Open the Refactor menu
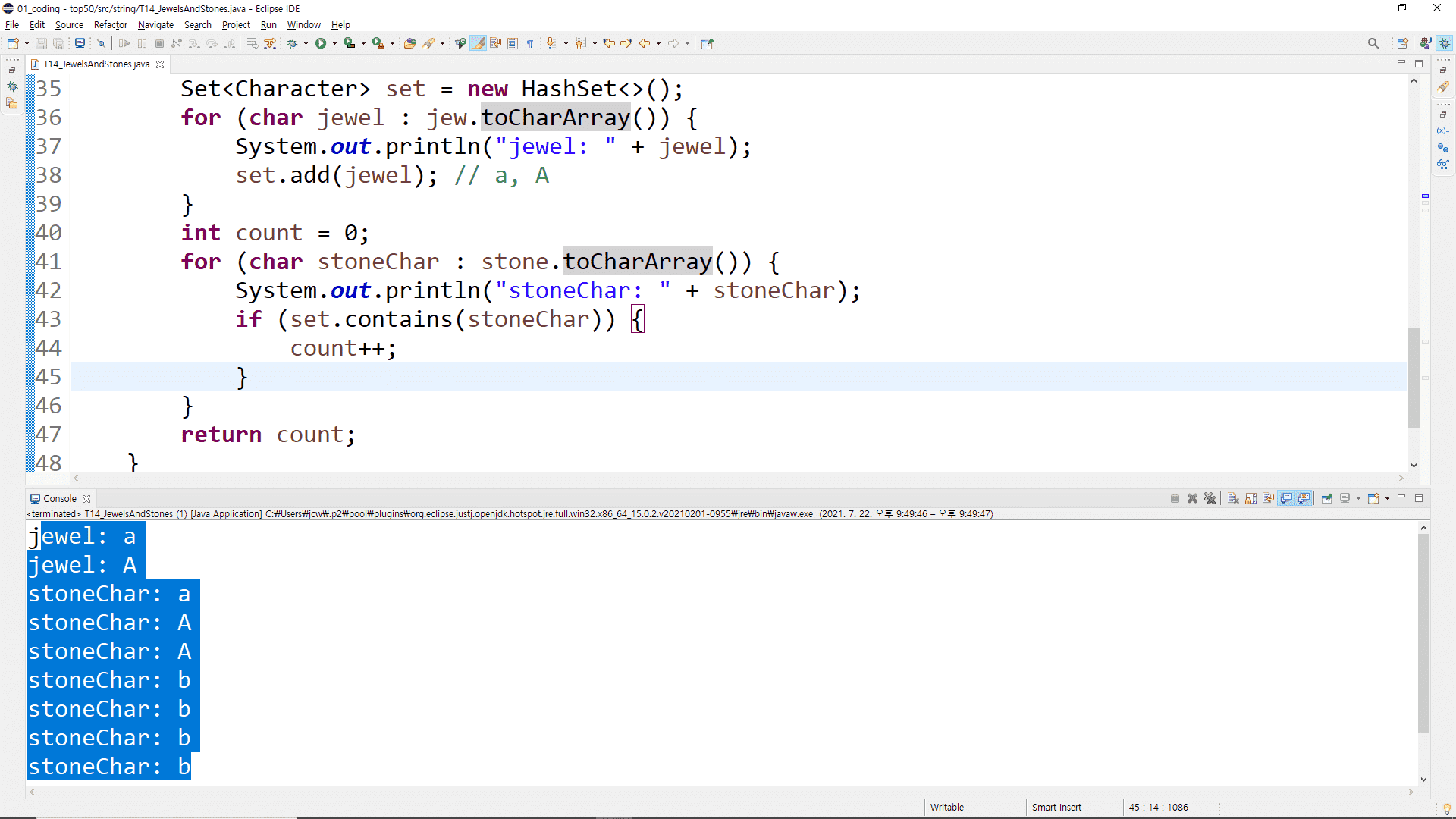Viewport: 1456px width, 819px height. pyautogui.click(x=111, y=24)
